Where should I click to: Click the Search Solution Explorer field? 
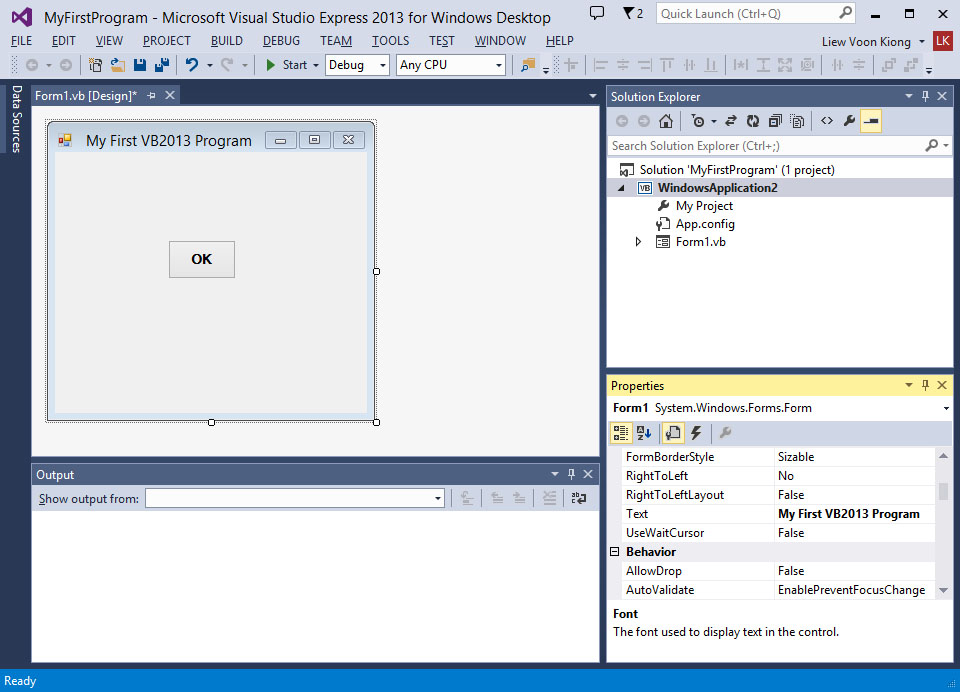779,146
